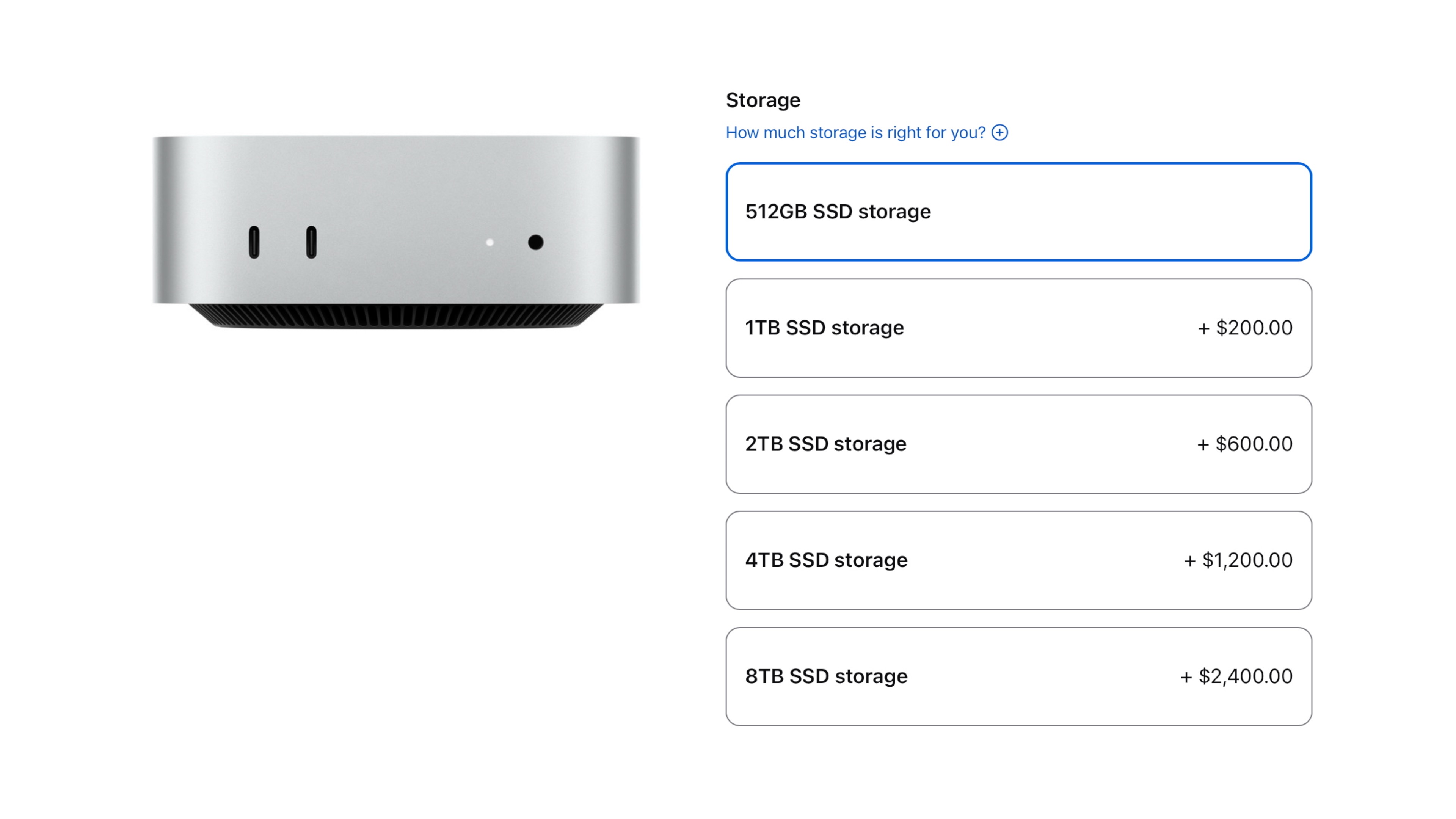This screenshot has height=819, width=1456.
Task: Click the + $1,200.00 price text
Action: coord(1238,560)
